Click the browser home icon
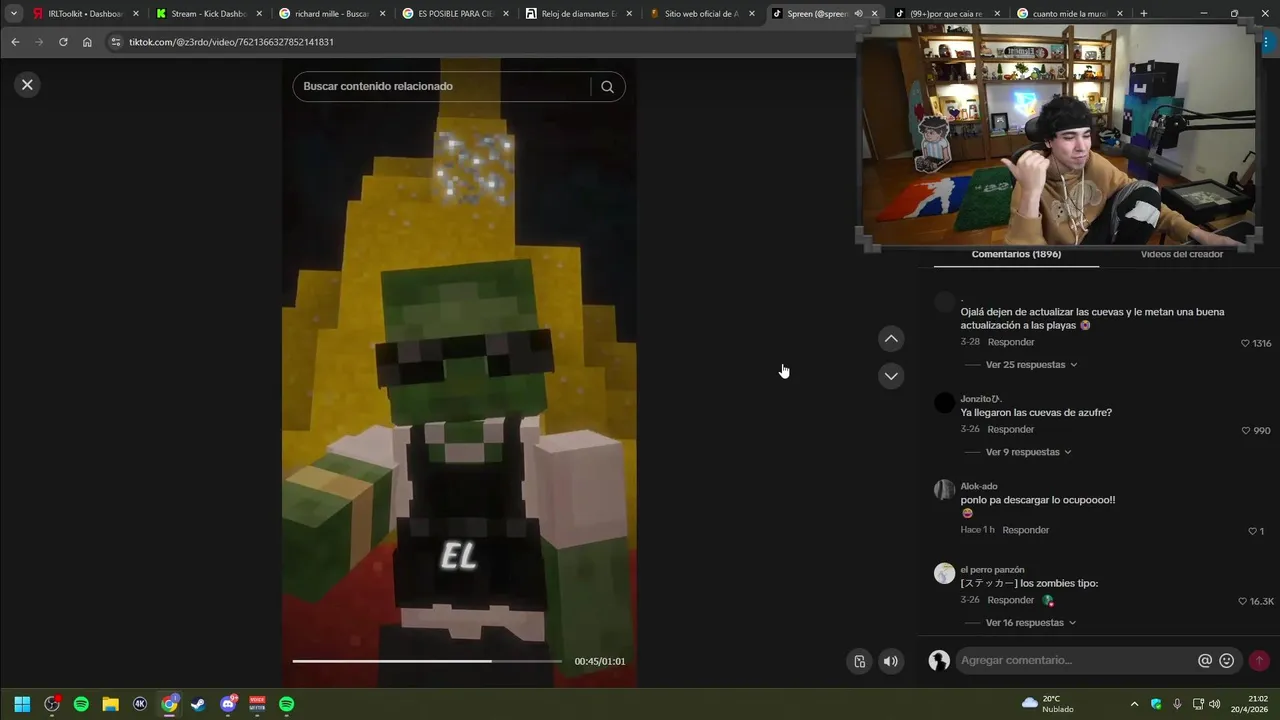Screen dimensions: 1280x720 click(87, 42)
